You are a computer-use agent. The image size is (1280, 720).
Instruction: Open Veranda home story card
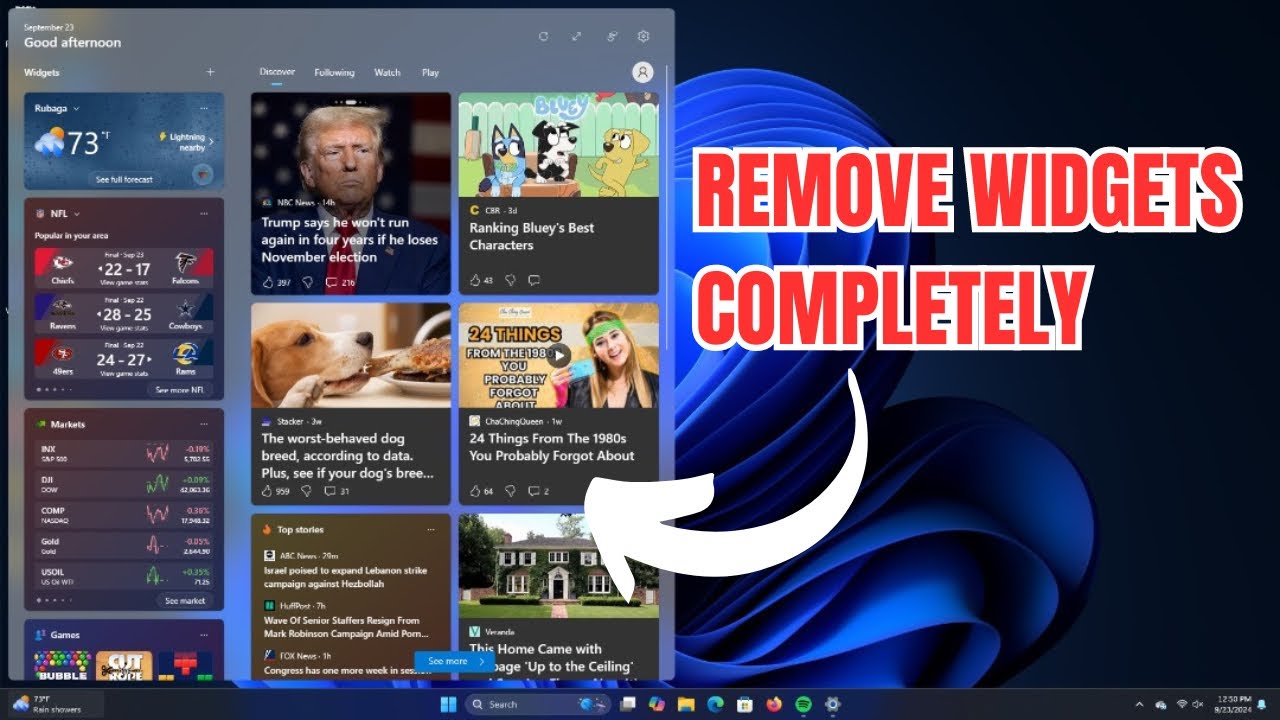[x=559, y=597]
